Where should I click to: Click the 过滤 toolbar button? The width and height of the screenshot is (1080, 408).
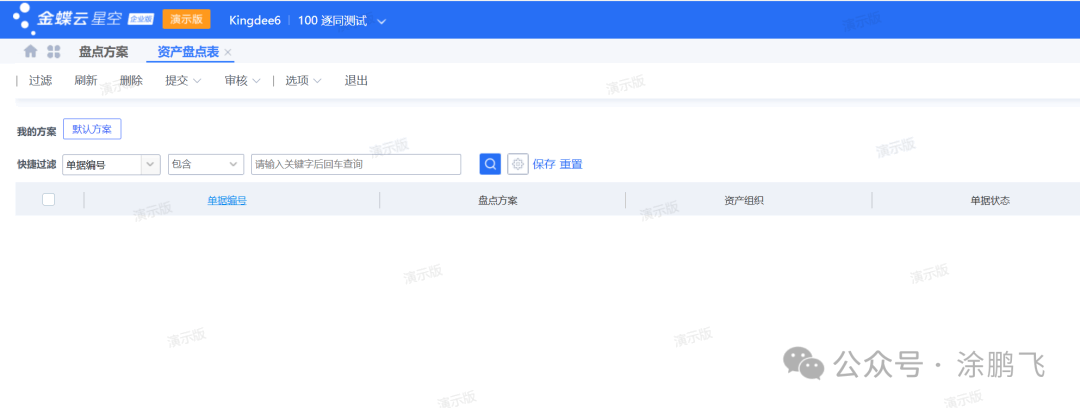pos(40,81)
